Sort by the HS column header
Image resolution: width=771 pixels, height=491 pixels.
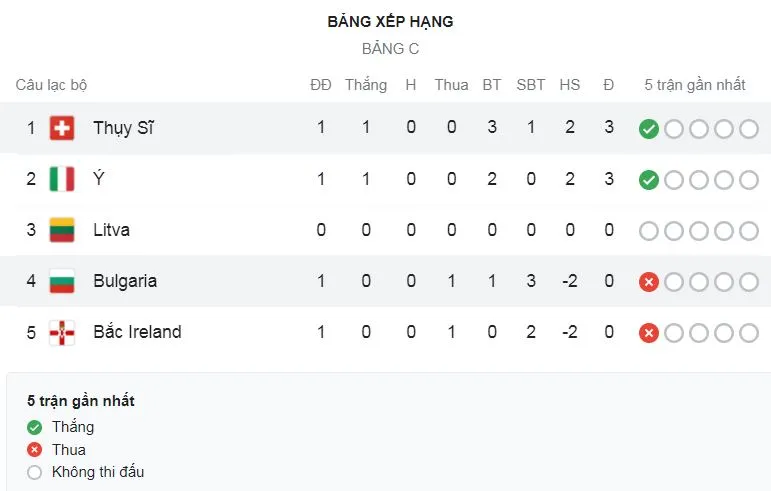[570, 85]
